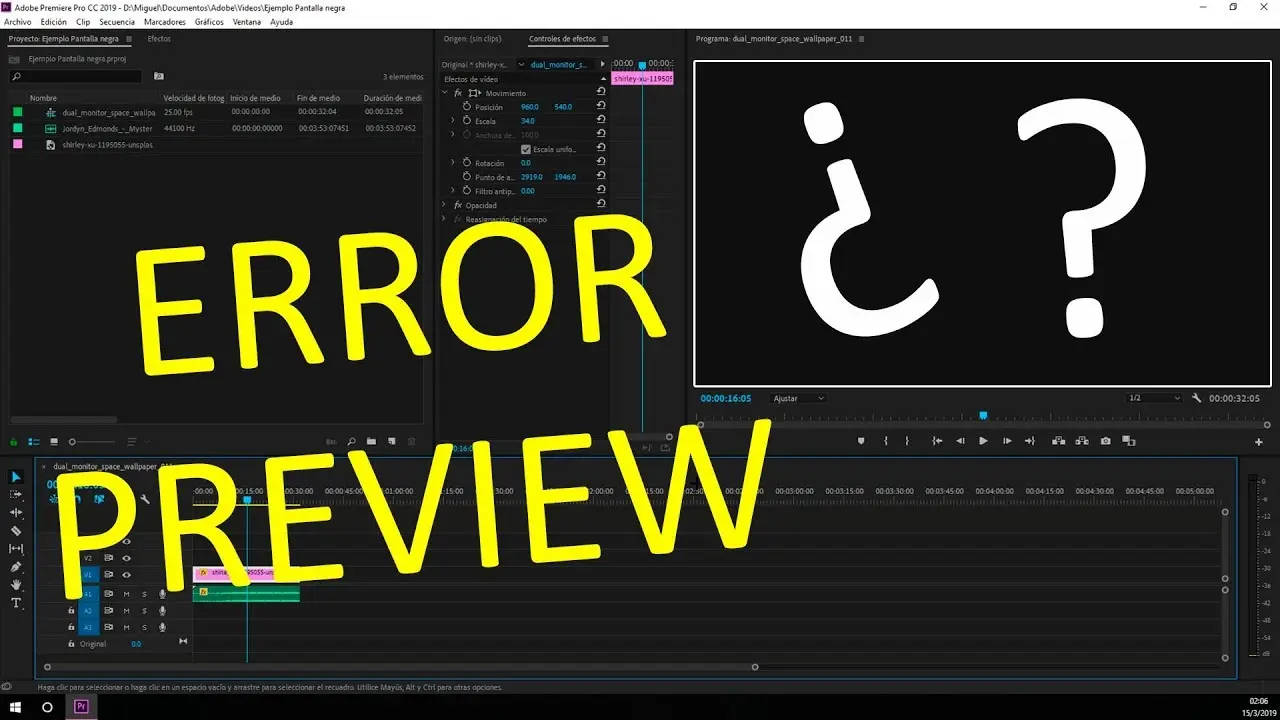Toggle animation stopwatch for Rotación
This screenshot has width=1280, height=720.
[x=466, y=162]
